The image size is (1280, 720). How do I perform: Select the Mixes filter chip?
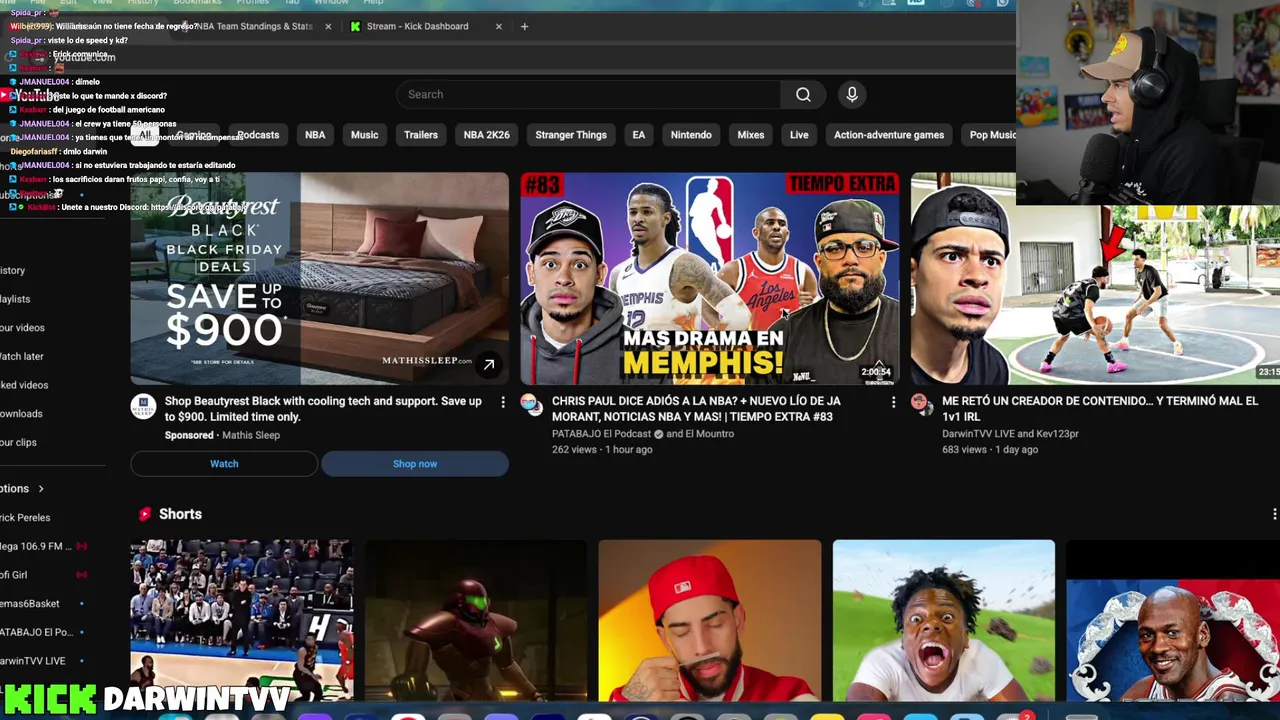pyautogui.click(x=751, y=135)
